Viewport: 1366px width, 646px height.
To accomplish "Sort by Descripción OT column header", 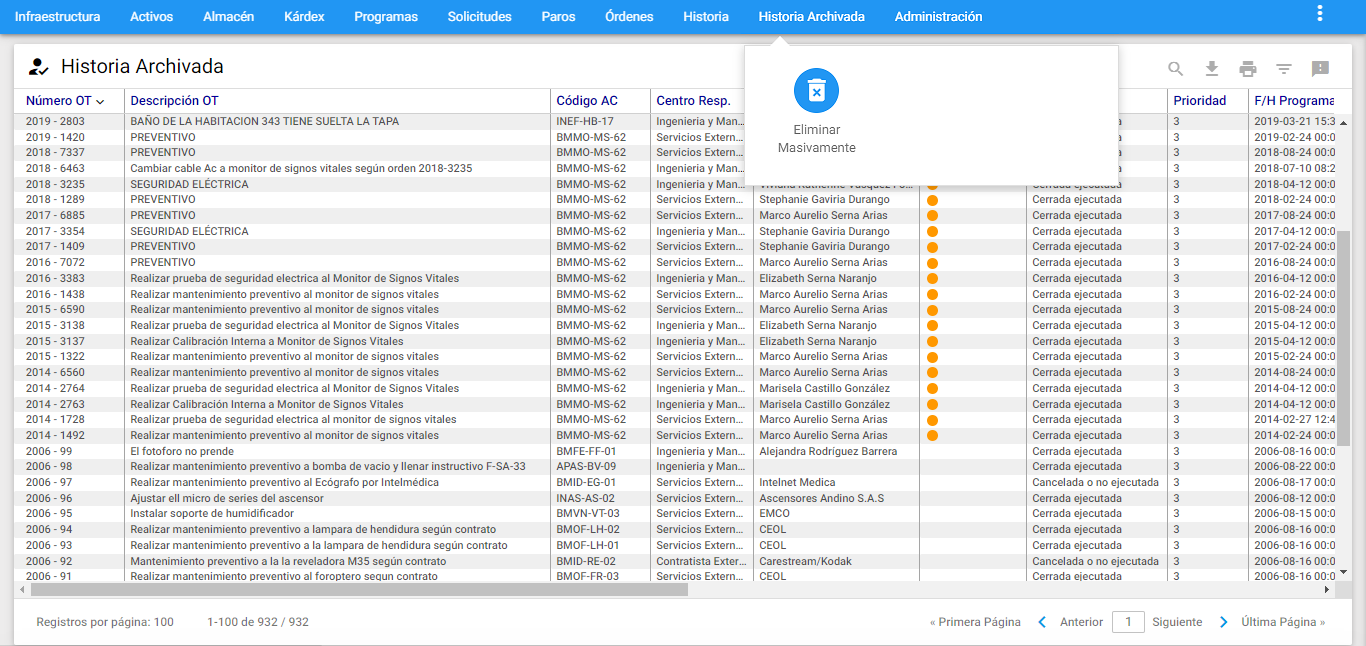I will [x=174, y=101].
